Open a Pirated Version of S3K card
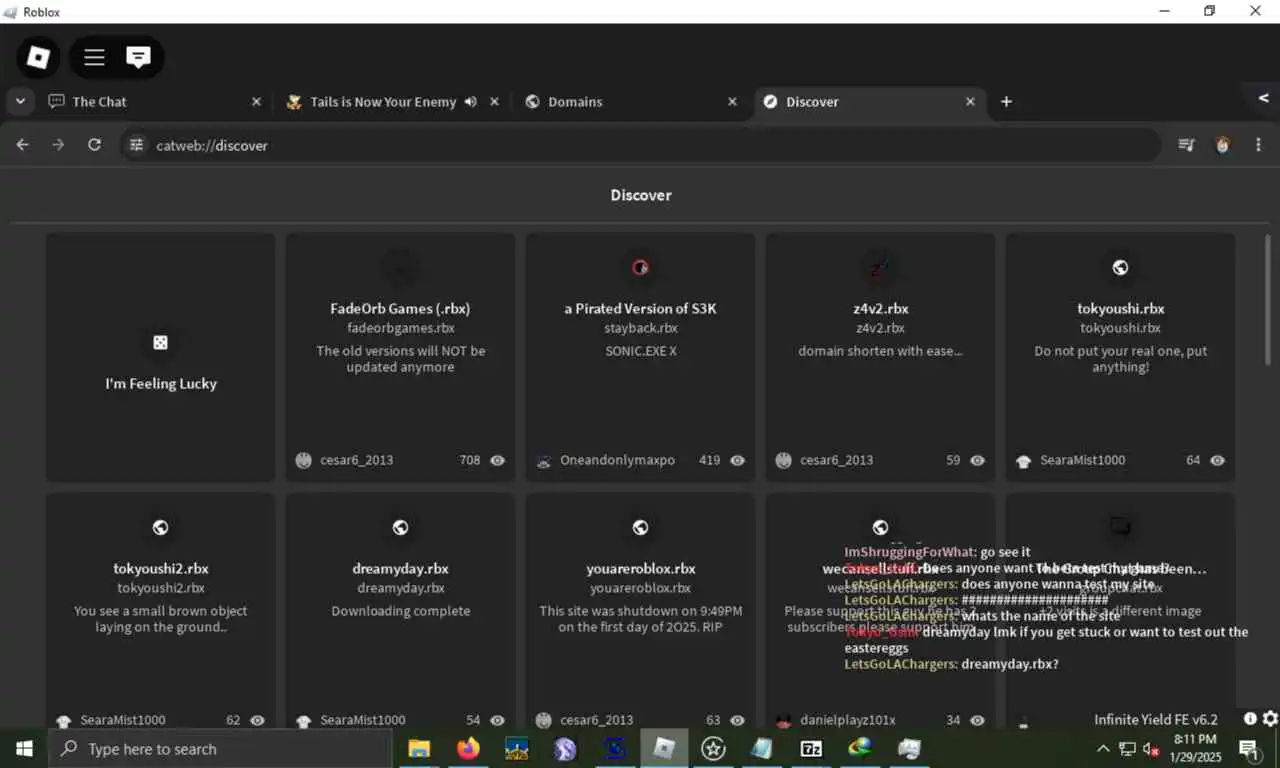Image resolution: width=1280 pixels, height=768 pixels. [640, 358]
